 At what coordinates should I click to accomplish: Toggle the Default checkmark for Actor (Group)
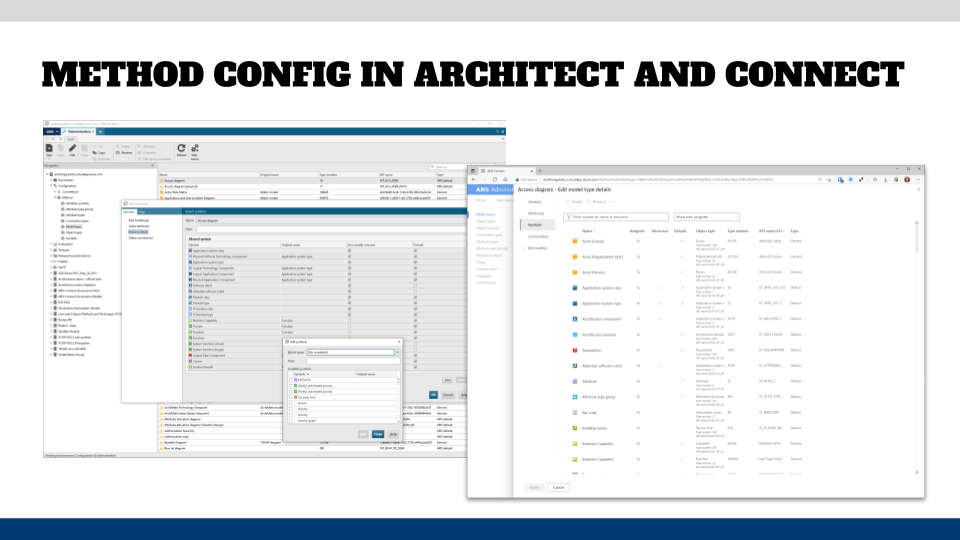click(x=682, y=241)
